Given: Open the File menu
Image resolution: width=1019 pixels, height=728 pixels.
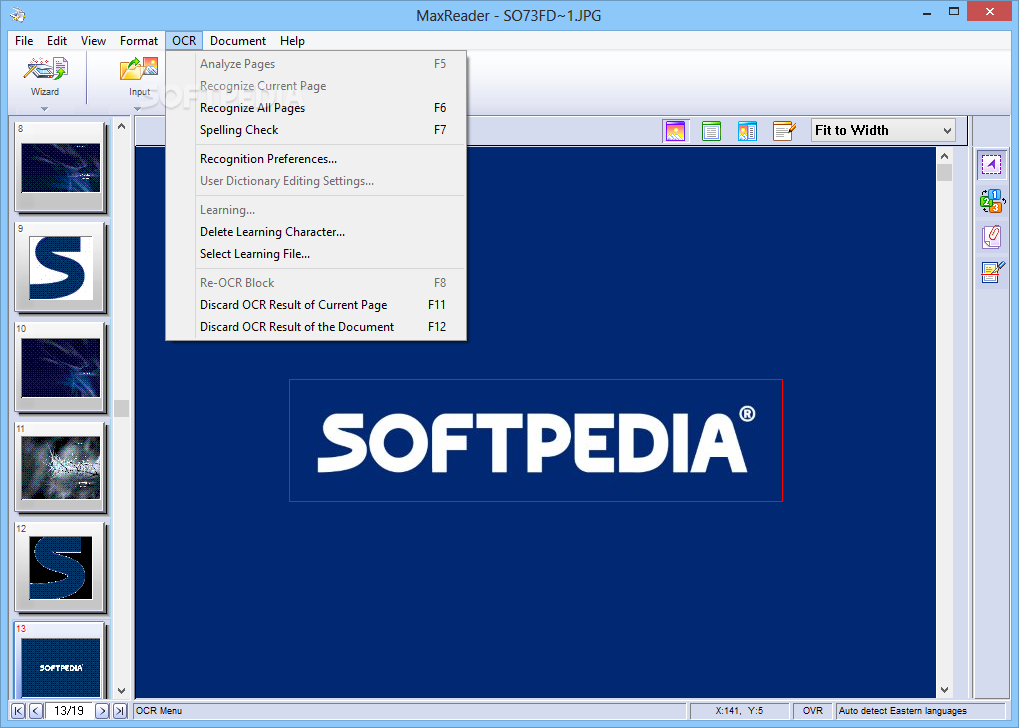Looking at the screenshot, I should coord(24,41).
